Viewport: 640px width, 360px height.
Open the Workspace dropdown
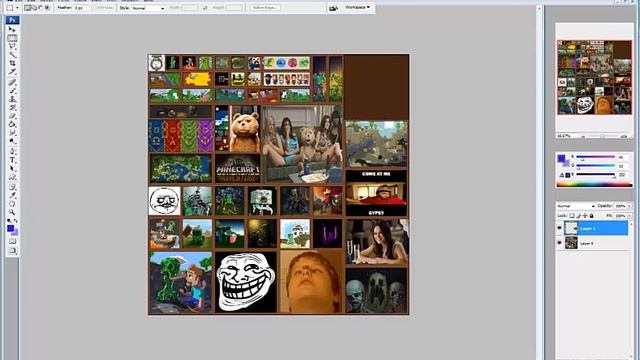(357, 7)
